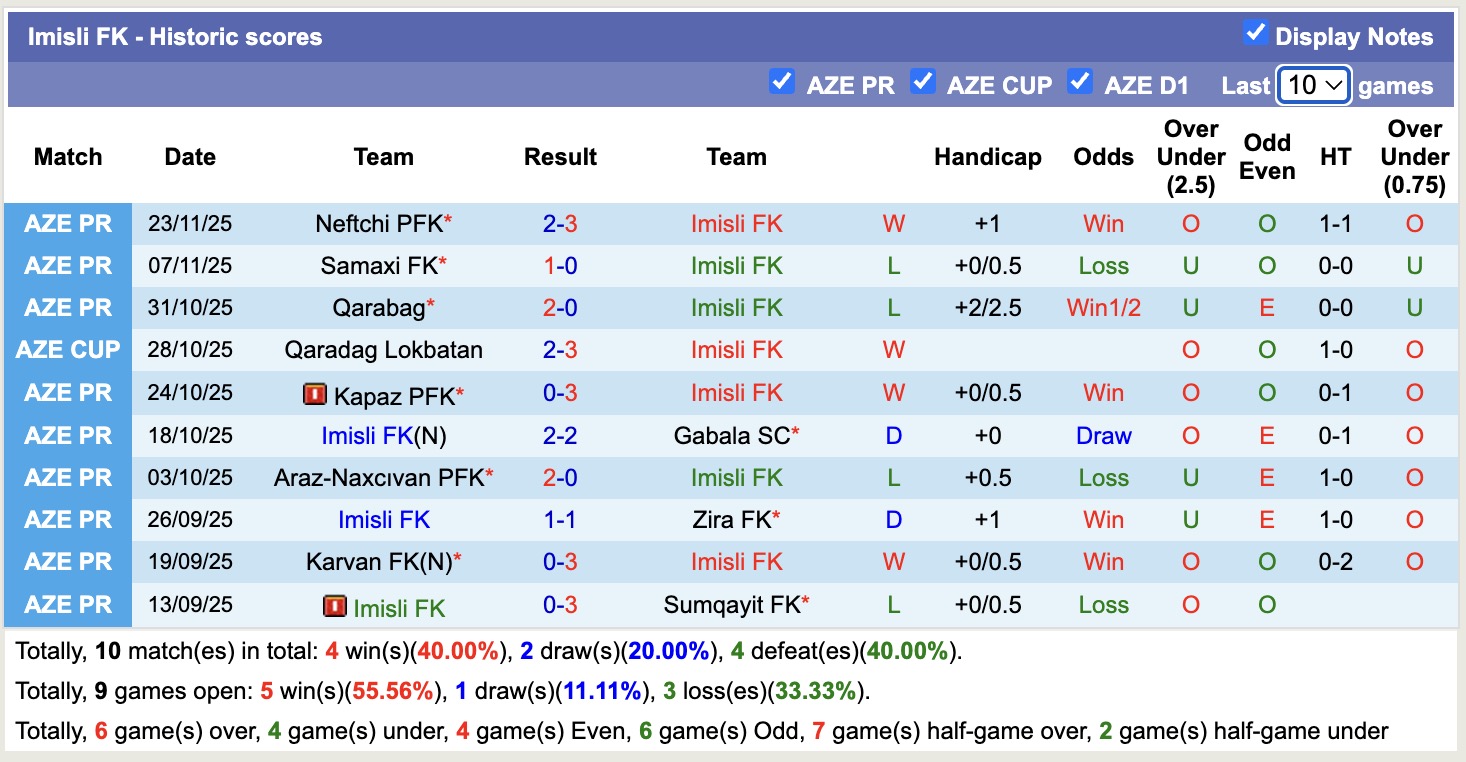The width and height of the screenshot is (1466, 762).
Task: Click the Over Under (2.5) column header
Action: pos(1190,157)
